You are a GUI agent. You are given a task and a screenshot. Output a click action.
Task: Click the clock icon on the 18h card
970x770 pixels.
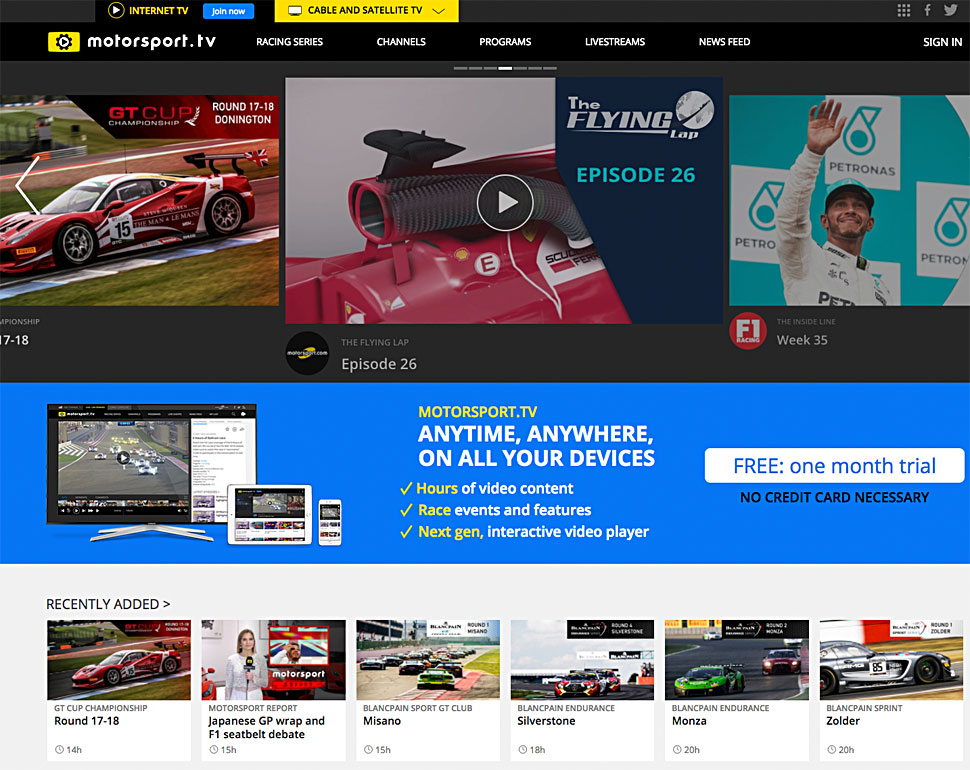(x=523, y=750)
